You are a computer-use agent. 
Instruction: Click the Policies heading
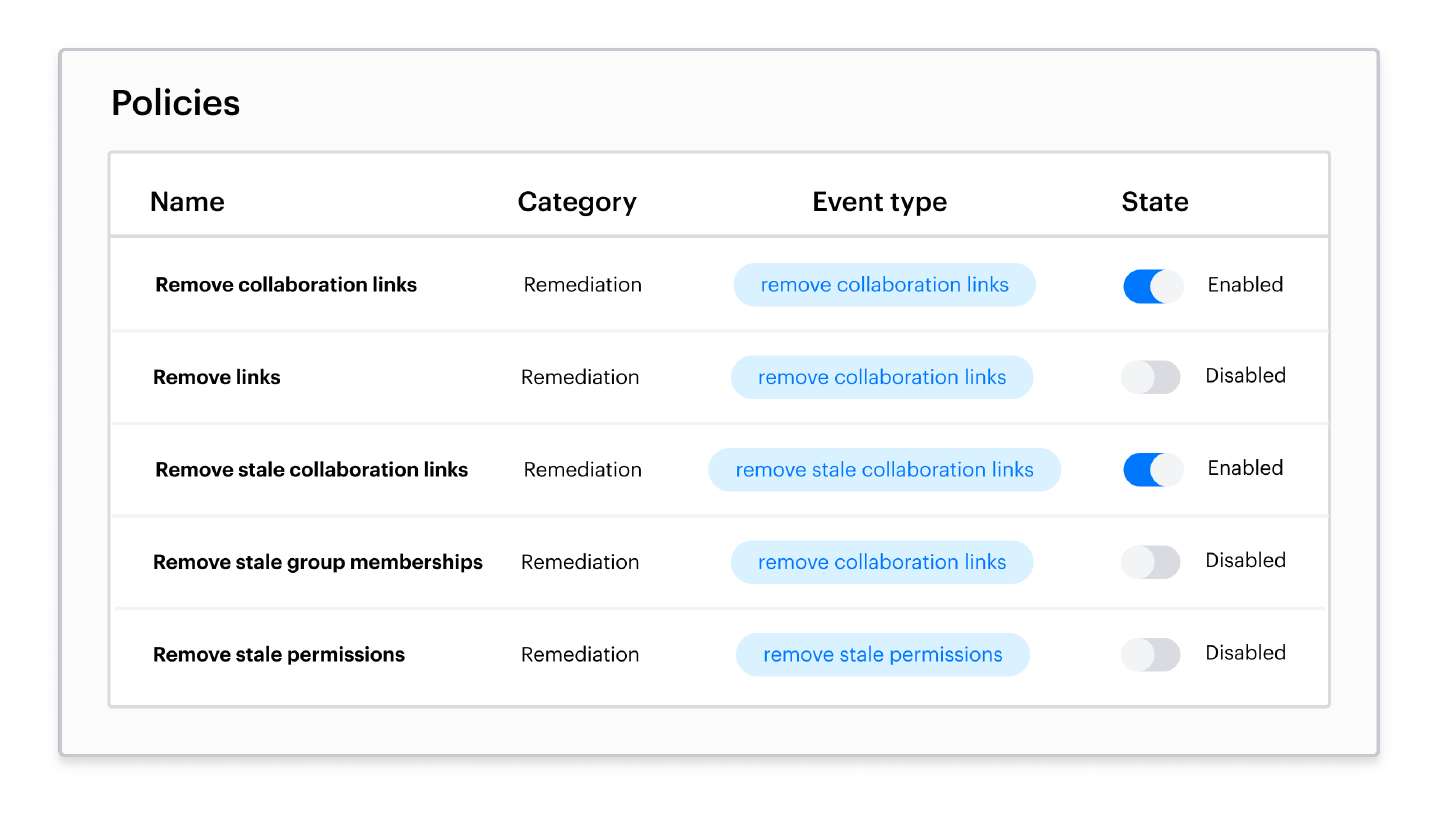pos(176,103)
